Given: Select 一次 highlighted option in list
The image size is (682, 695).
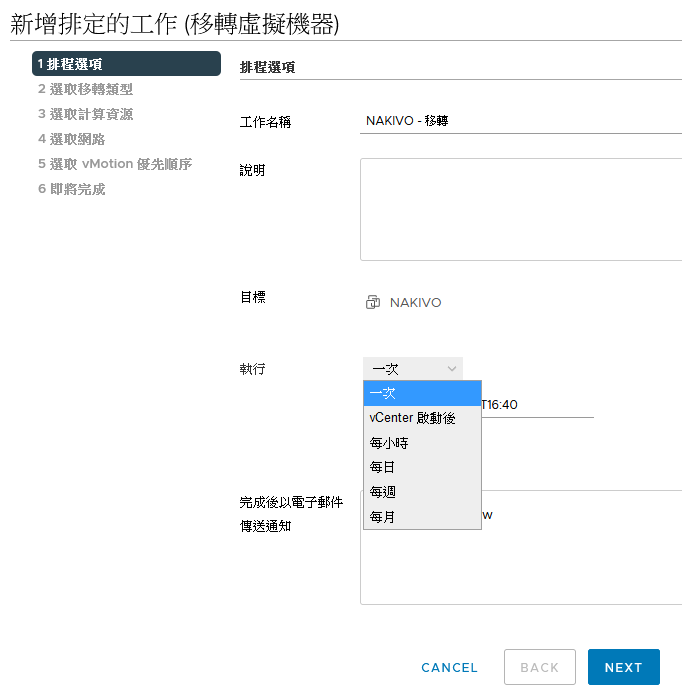Looking at the screenshot, I should pyautogui.click(x=422, y=393).
